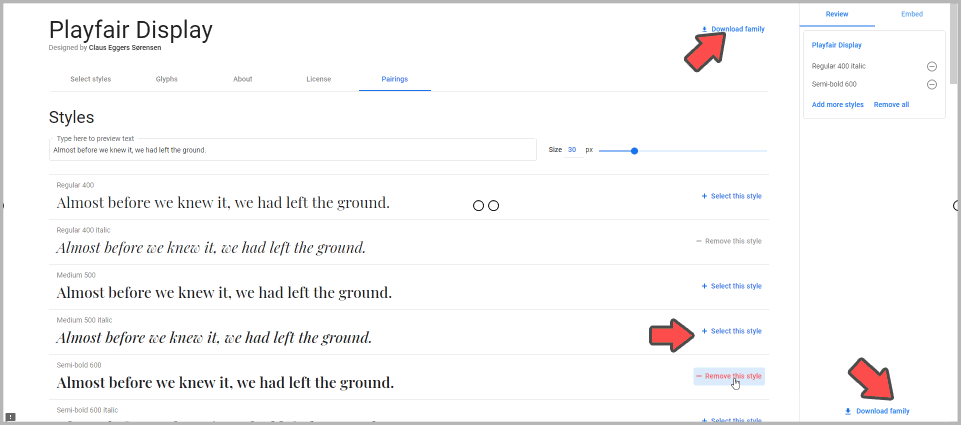Viewport: 961px width, 425px height.
Task: Open the Pairings tab
Action: pyautogui.click(x=394, y=79)
